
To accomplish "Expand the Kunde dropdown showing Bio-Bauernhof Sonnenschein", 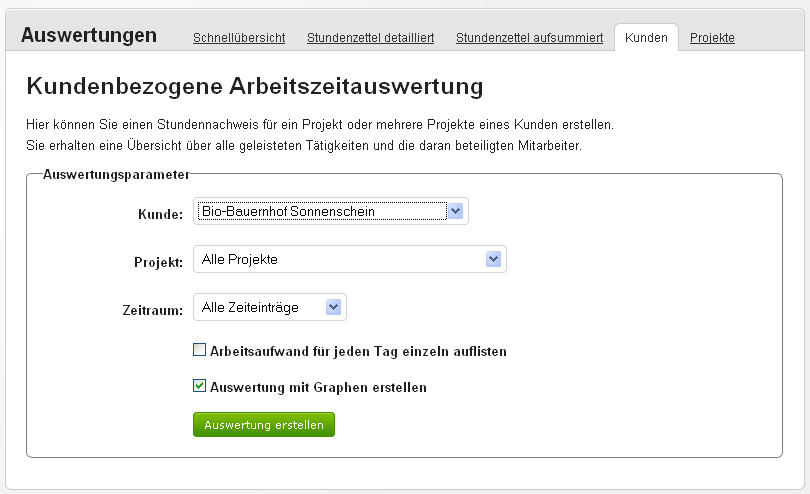I will (x=330, y=211).
